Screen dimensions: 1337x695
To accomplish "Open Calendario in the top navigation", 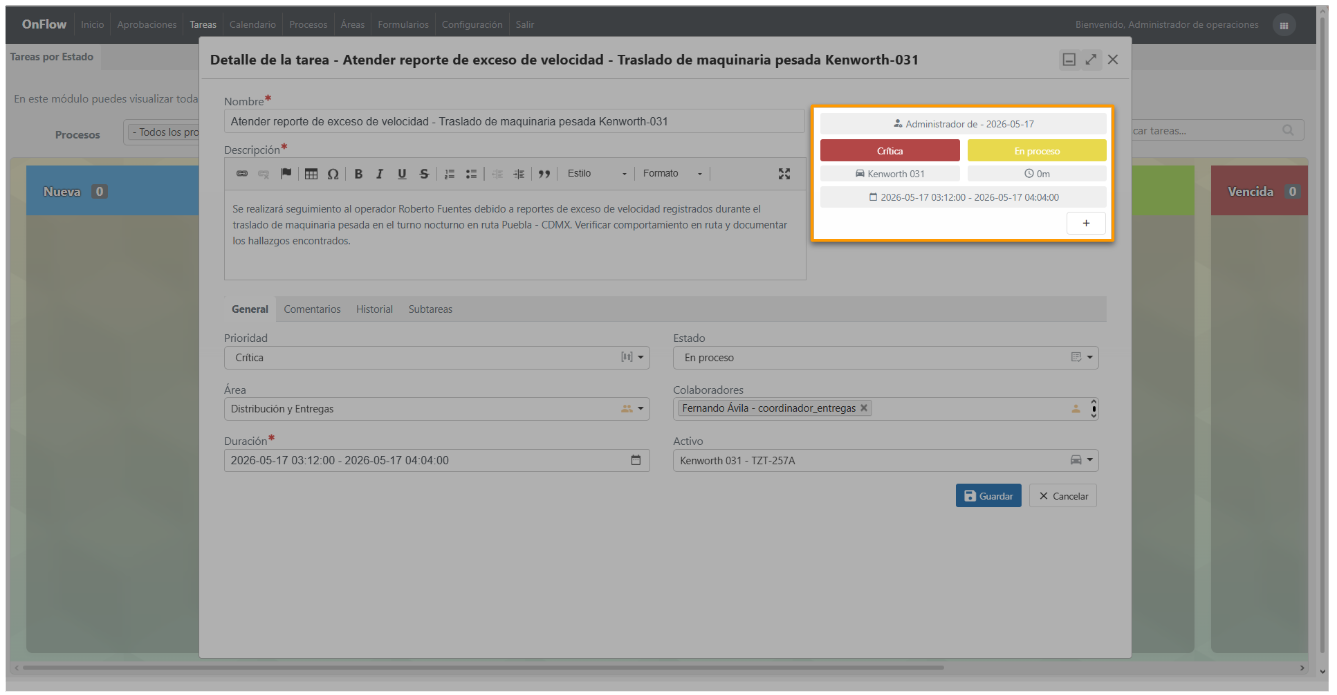I will pos(252,25).
